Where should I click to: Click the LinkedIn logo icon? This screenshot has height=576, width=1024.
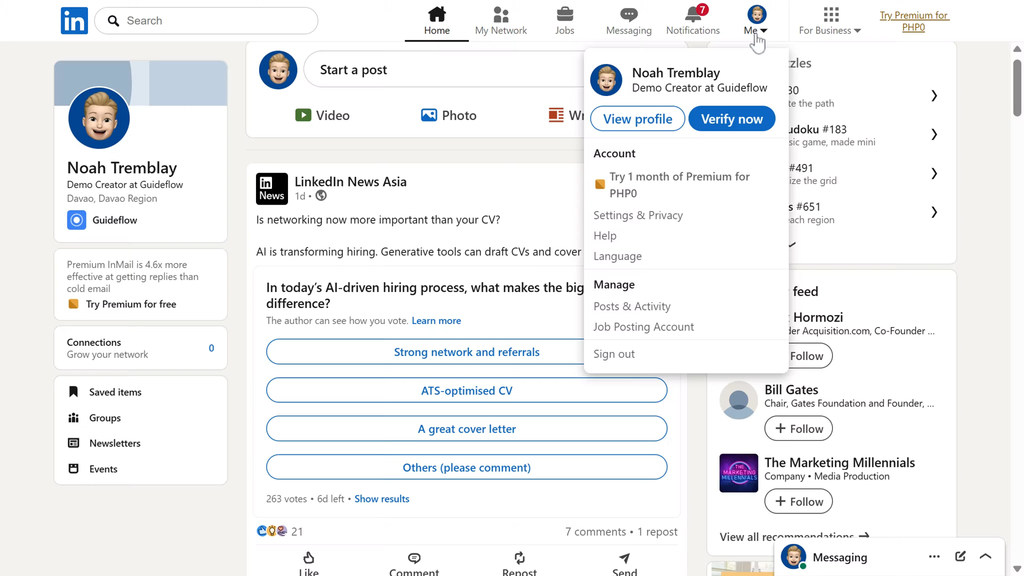(74, 21)
